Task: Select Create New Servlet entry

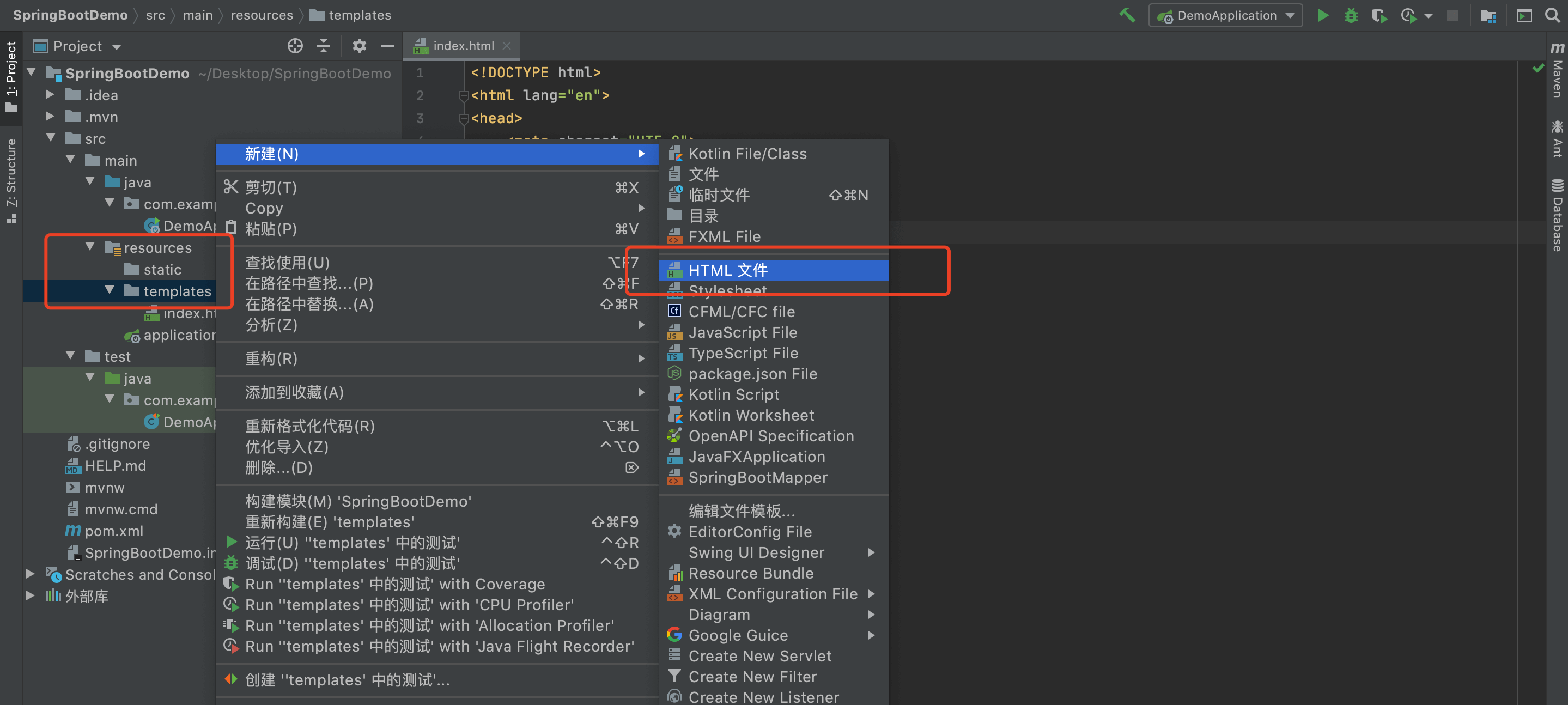Action: tap(774, 655)
